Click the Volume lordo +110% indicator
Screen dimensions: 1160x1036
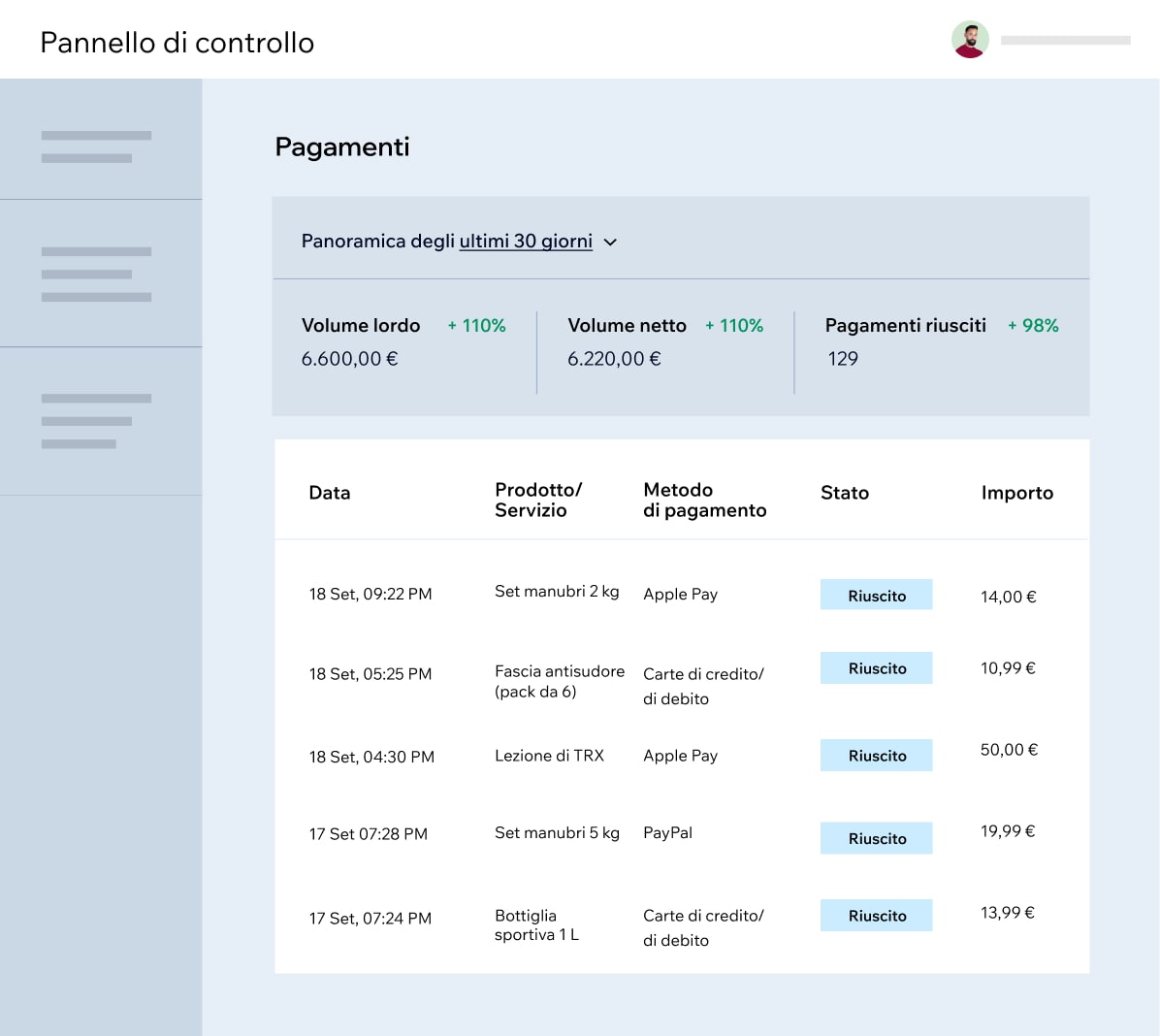point(476,326)
